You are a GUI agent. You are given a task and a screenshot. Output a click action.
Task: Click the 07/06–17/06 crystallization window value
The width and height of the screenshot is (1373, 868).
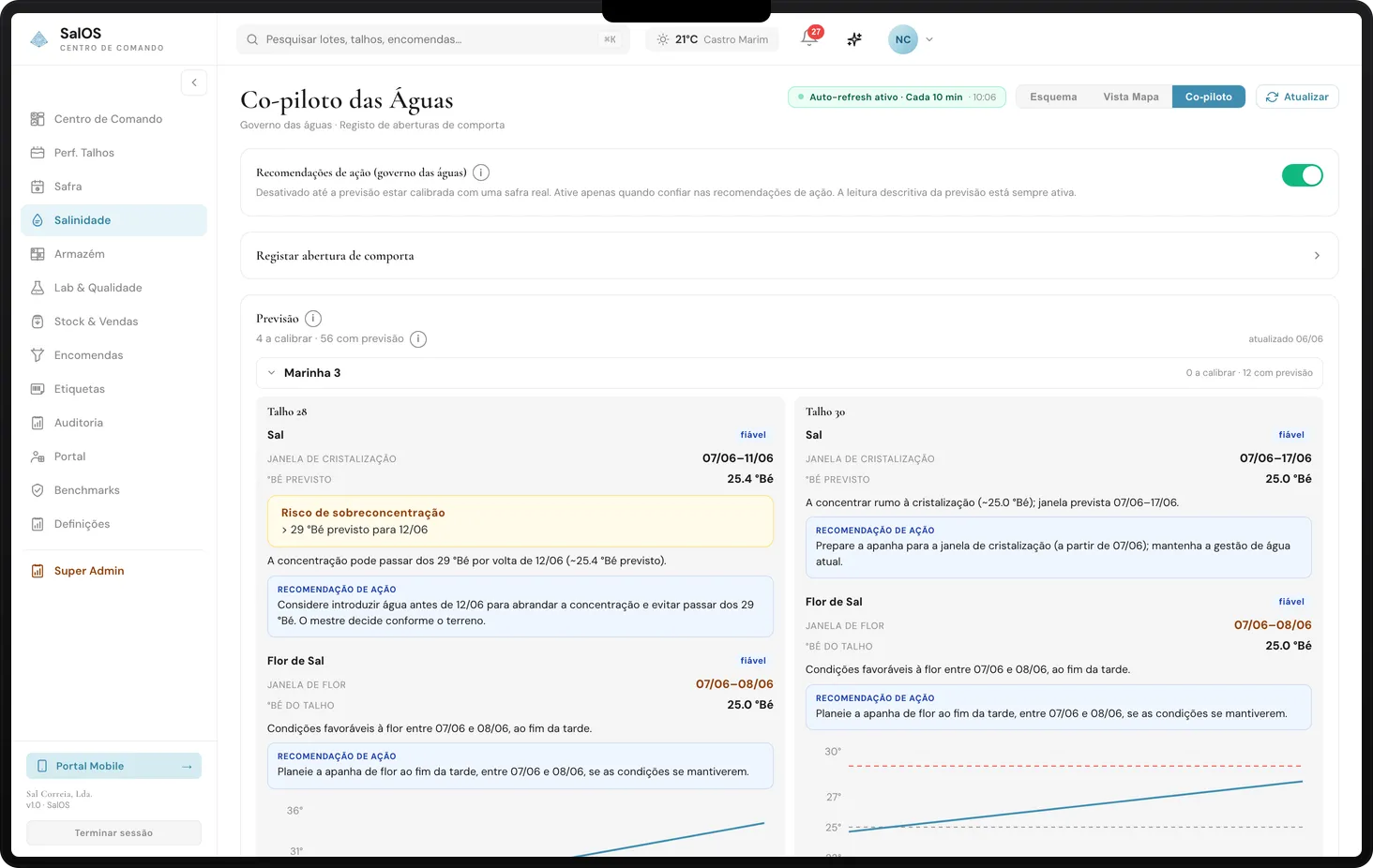click(x=1275, y=458)
